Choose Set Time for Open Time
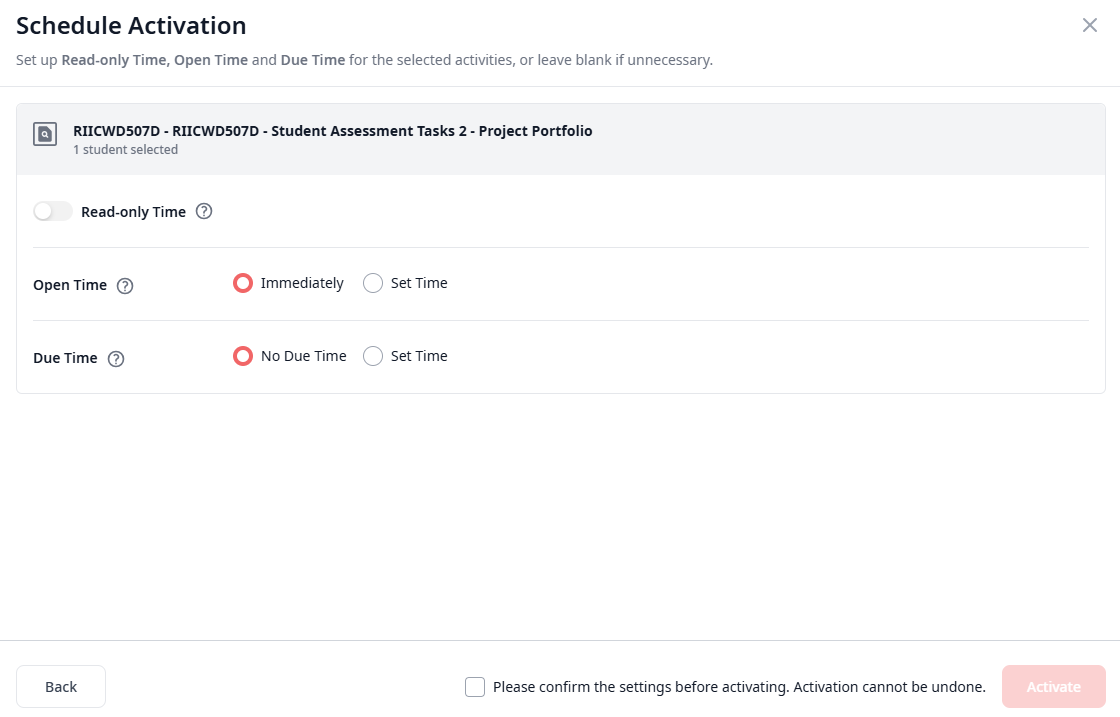Image resolution: width=1120 pixels, height=717 pixels. point(373,283)
